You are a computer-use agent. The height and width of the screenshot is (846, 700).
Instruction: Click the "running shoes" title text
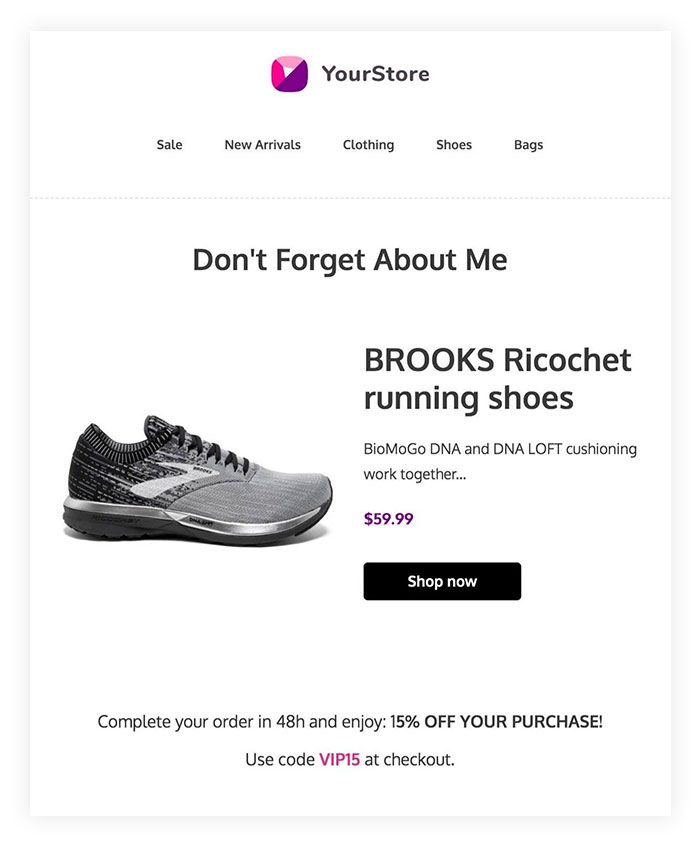468,398
